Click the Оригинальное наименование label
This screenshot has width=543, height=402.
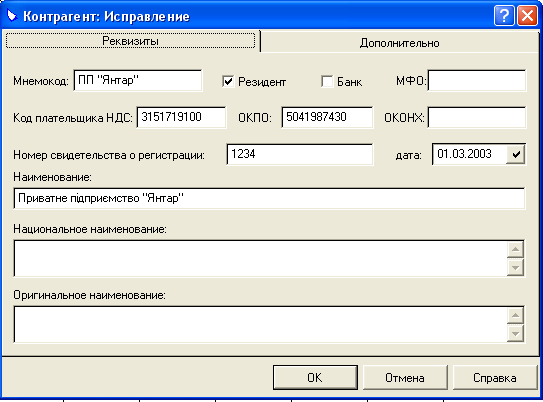coord(89,295)
